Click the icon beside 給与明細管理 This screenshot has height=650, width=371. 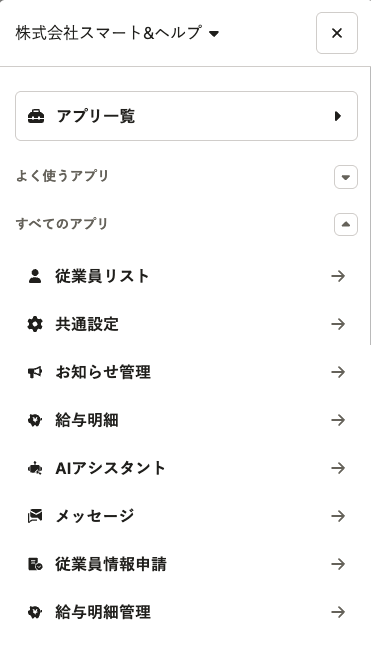35,612
